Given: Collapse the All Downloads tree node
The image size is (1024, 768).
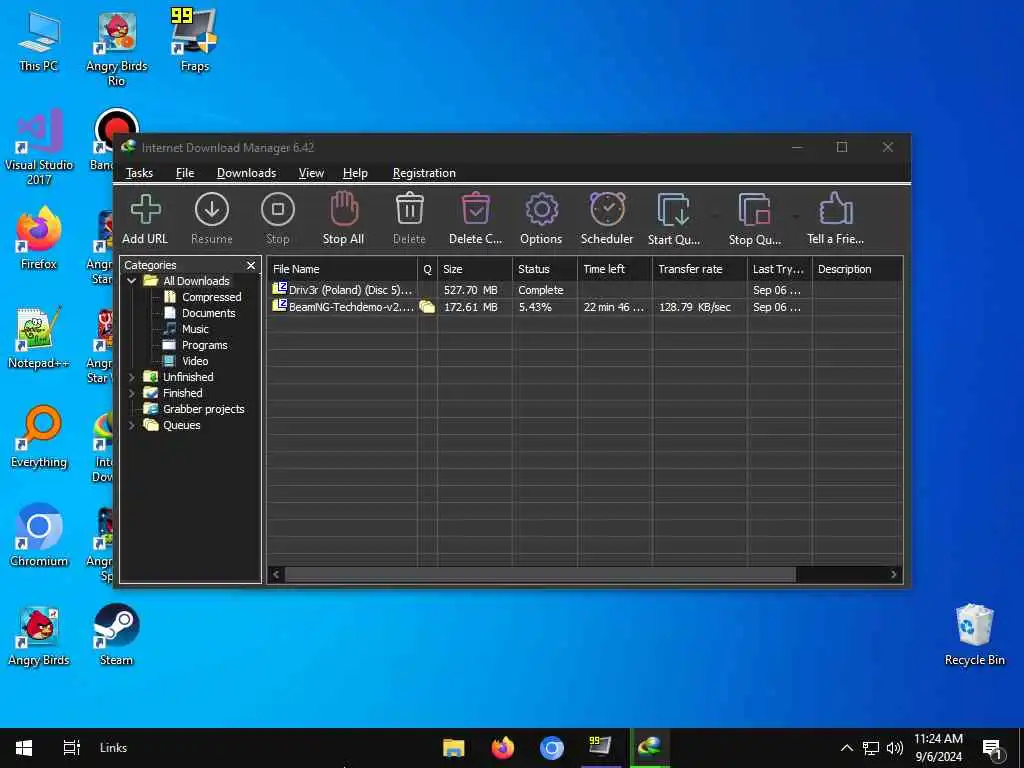Looking at the screenshot, I should tap(131, 281).
